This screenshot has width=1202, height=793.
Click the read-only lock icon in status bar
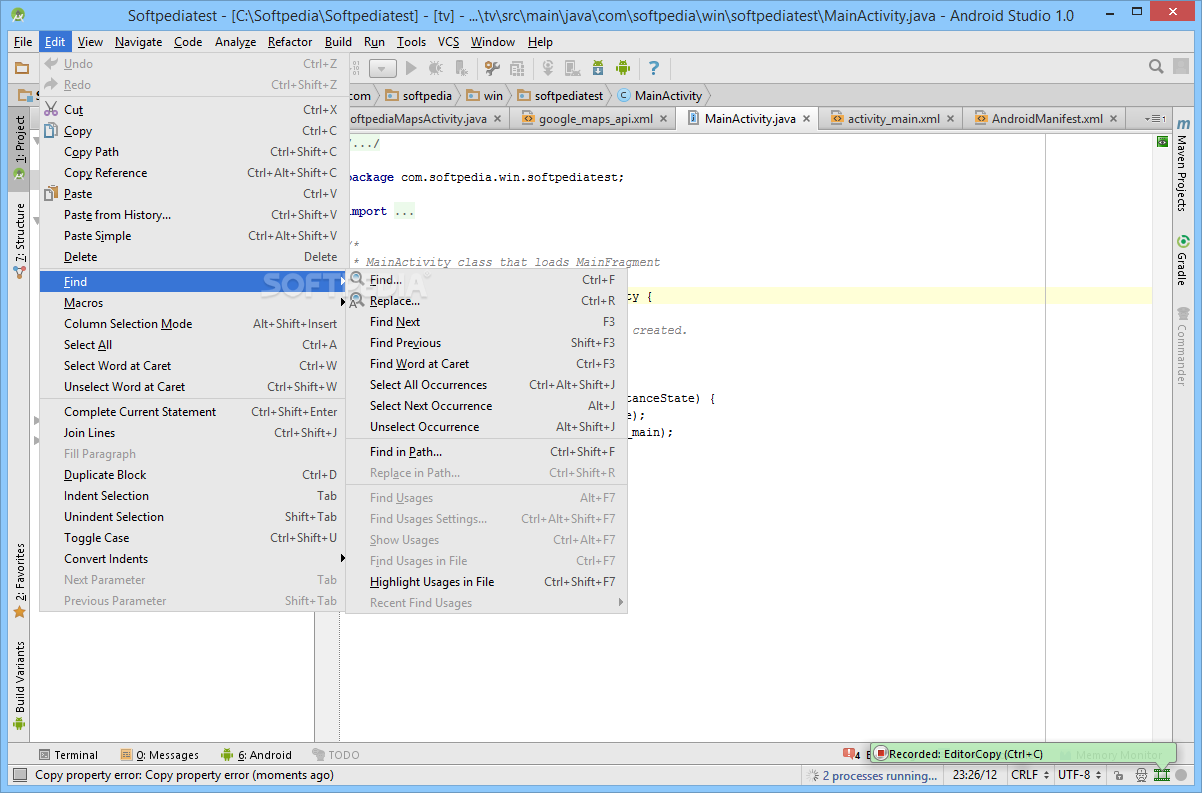click(1117, 775)
